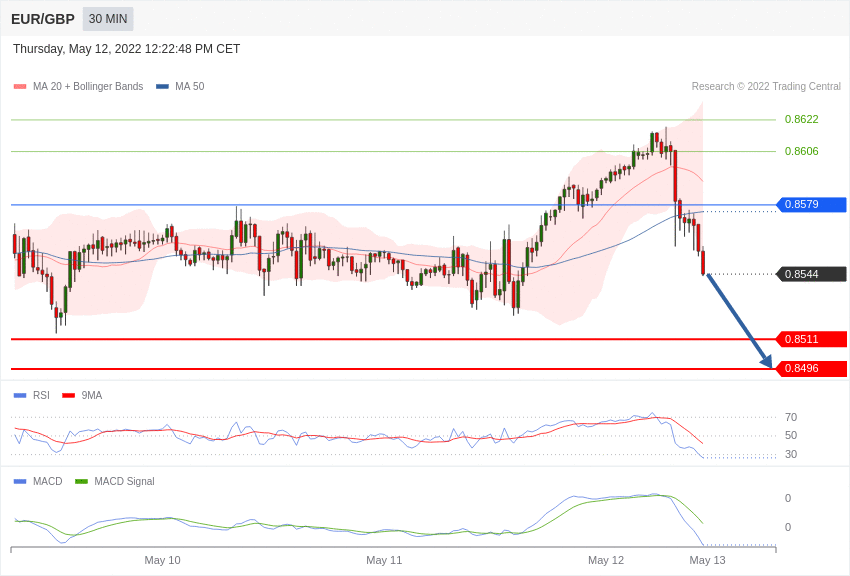Click the MACD legend label

(48, 481)
